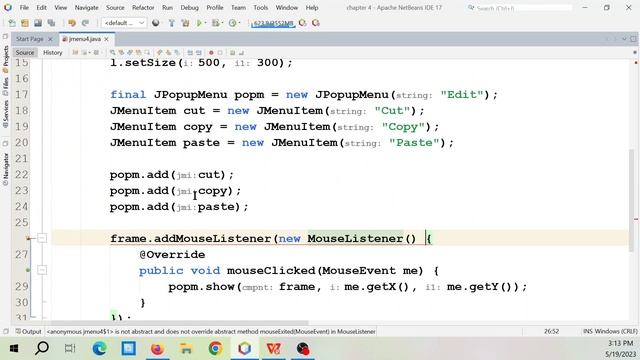Open the Navigate menu

[x=86, y=7]
